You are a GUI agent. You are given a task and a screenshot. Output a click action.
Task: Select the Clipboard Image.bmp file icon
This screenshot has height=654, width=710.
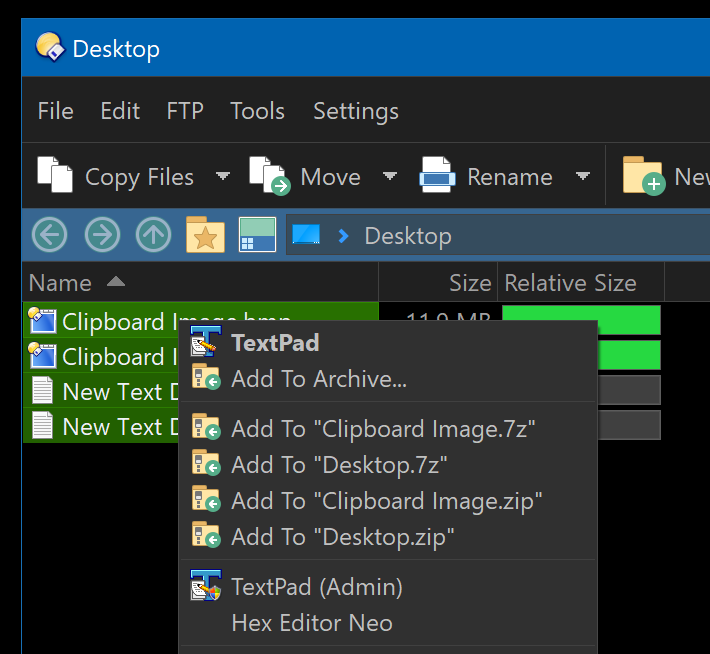pyautogui.click(x=42, y=321)
